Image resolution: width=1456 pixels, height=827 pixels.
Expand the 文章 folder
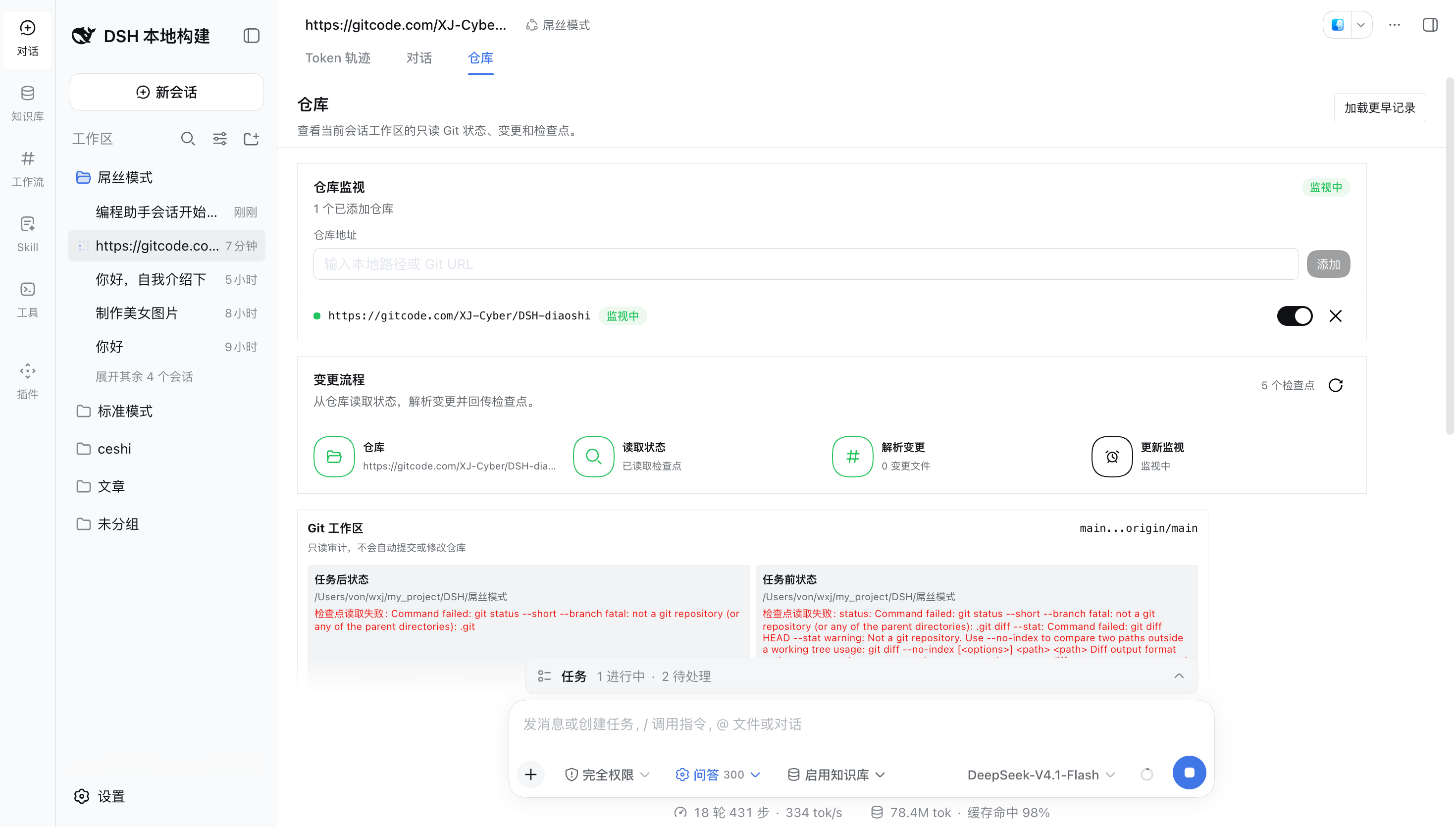[166, 486]
